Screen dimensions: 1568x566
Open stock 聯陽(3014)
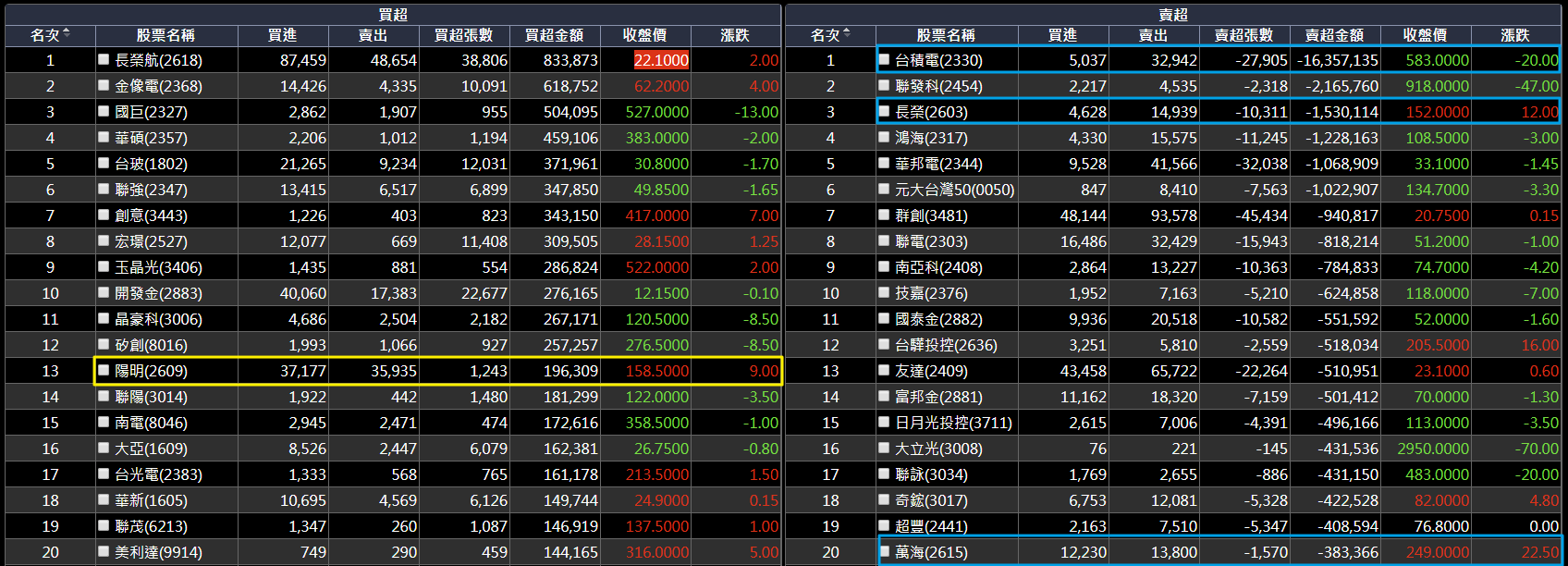click(x=151, y=397)
